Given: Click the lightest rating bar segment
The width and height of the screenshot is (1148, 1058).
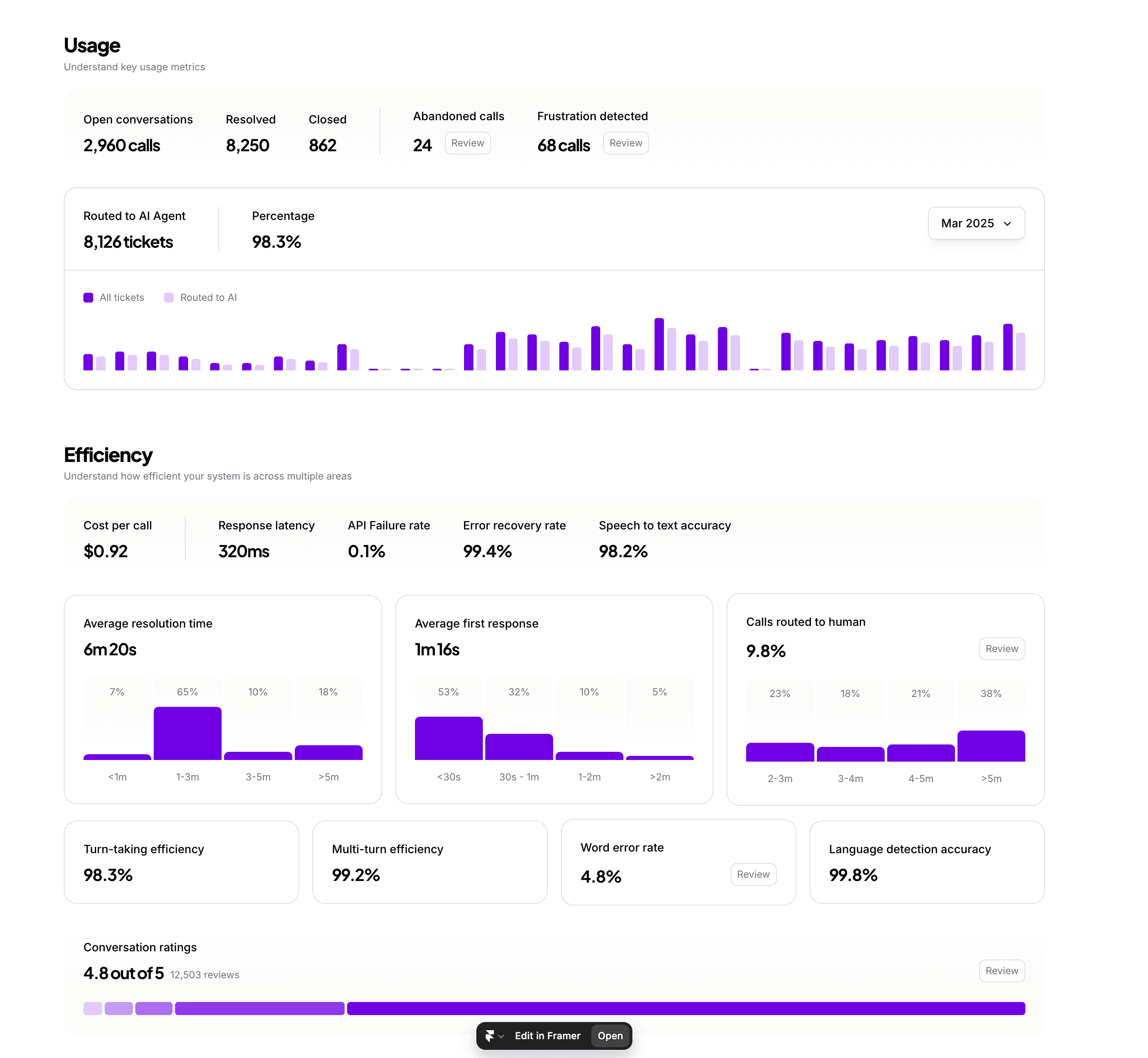Looking at the screenshot, I should [92, 1009].
